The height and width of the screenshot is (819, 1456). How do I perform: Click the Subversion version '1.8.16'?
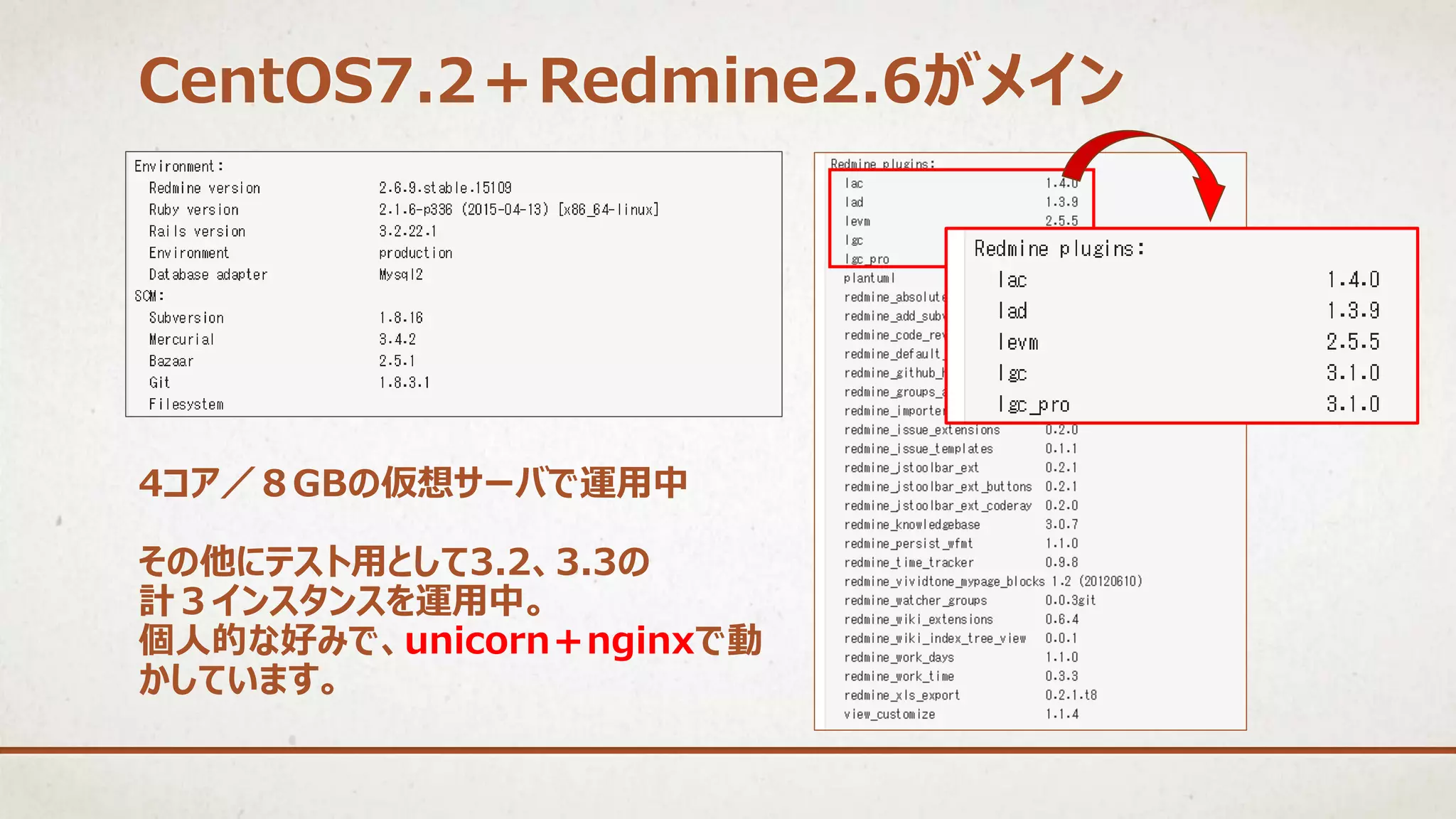point(400,318)
